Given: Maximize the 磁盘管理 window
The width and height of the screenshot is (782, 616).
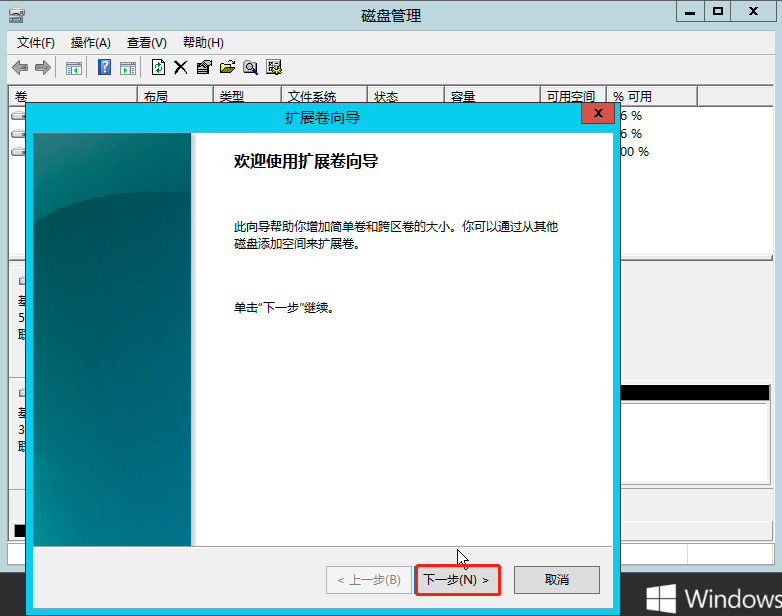Looking at the screenshot, I should click(718, 12).
